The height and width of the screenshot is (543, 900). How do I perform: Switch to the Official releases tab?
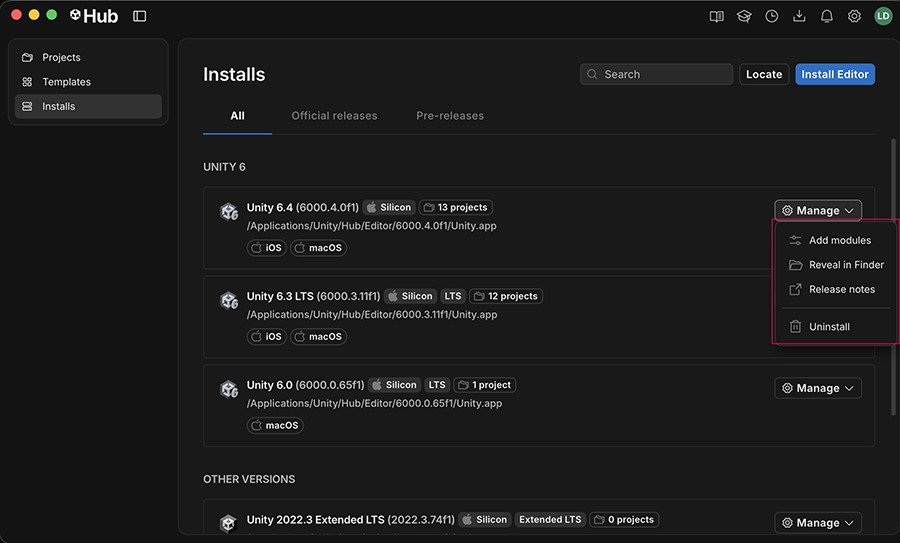coord(334,116)
